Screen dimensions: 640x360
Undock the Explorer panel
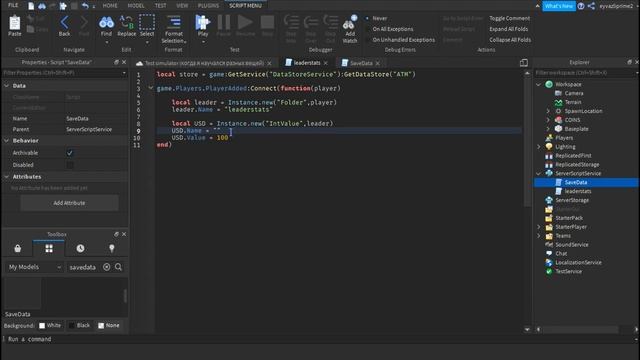coord(629,62)
